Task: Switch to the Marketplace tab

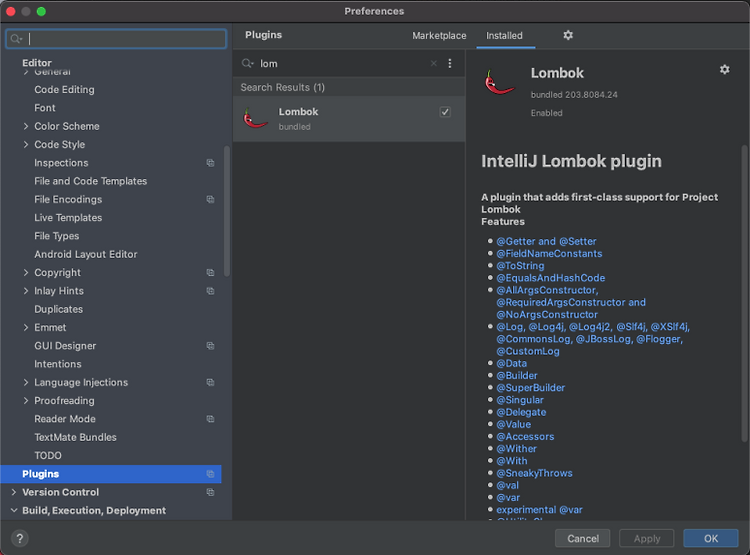Action: [x=439, y=35]
